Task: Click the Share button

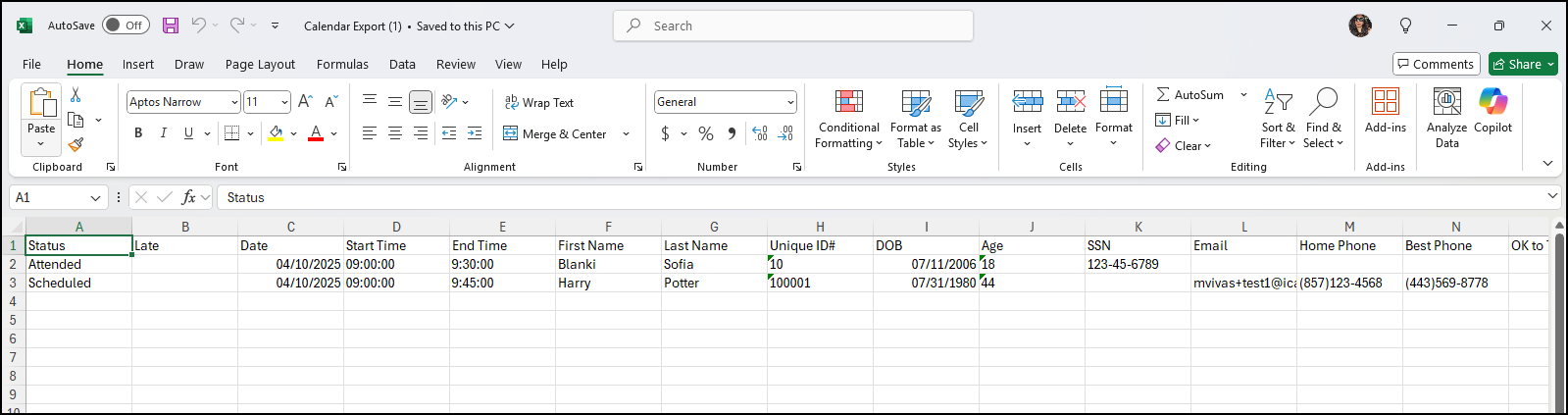Action: point(1517,64)
